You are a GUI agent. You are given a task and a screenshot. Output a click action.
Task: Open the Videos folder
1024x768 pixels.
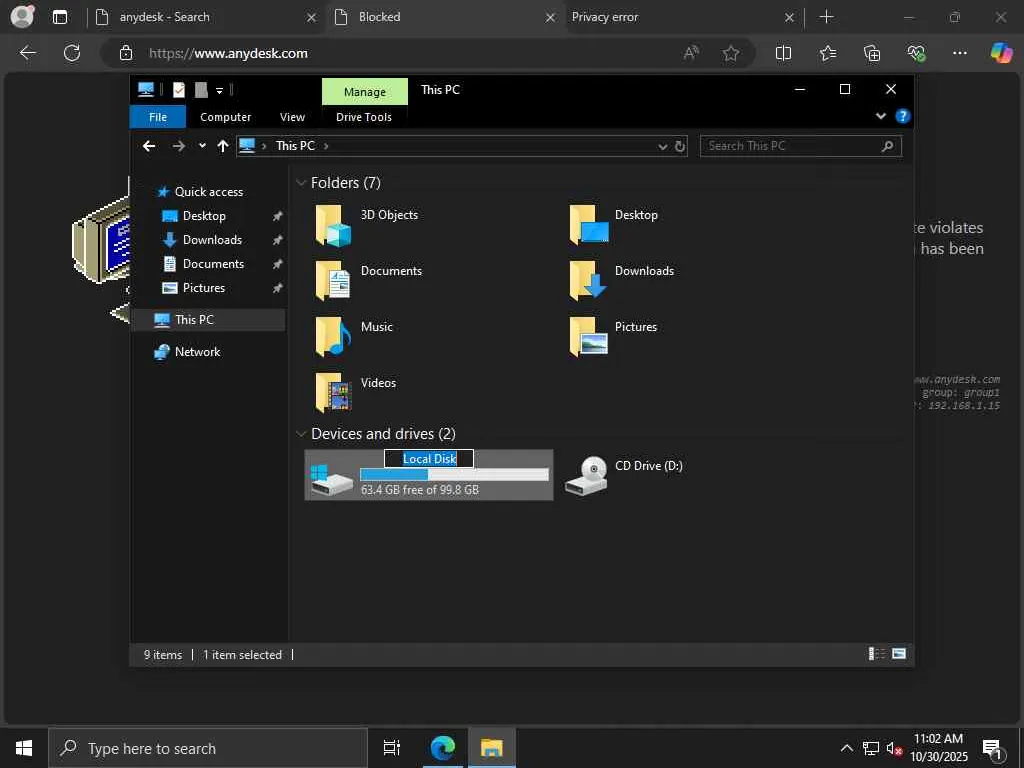[356, 393]
